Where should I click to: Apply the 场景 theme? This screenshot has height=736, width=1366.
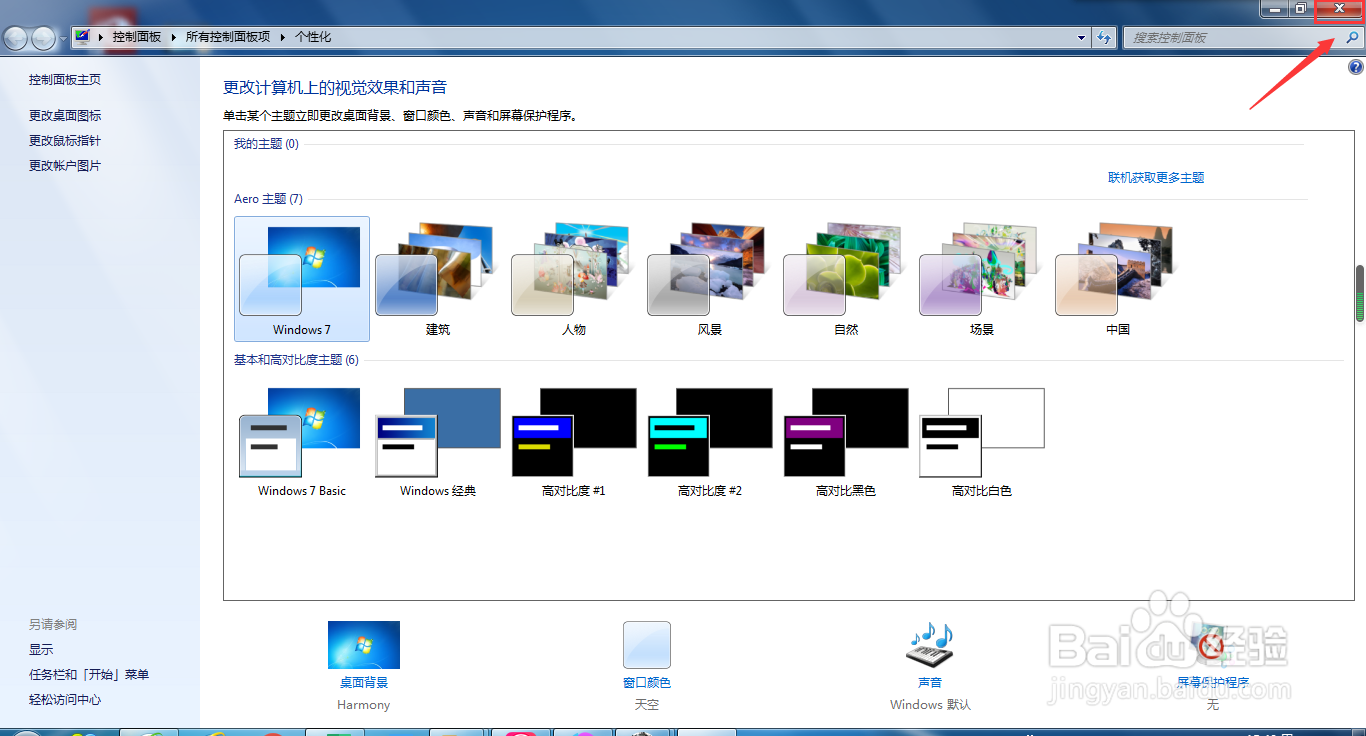[x=982, y=279]
